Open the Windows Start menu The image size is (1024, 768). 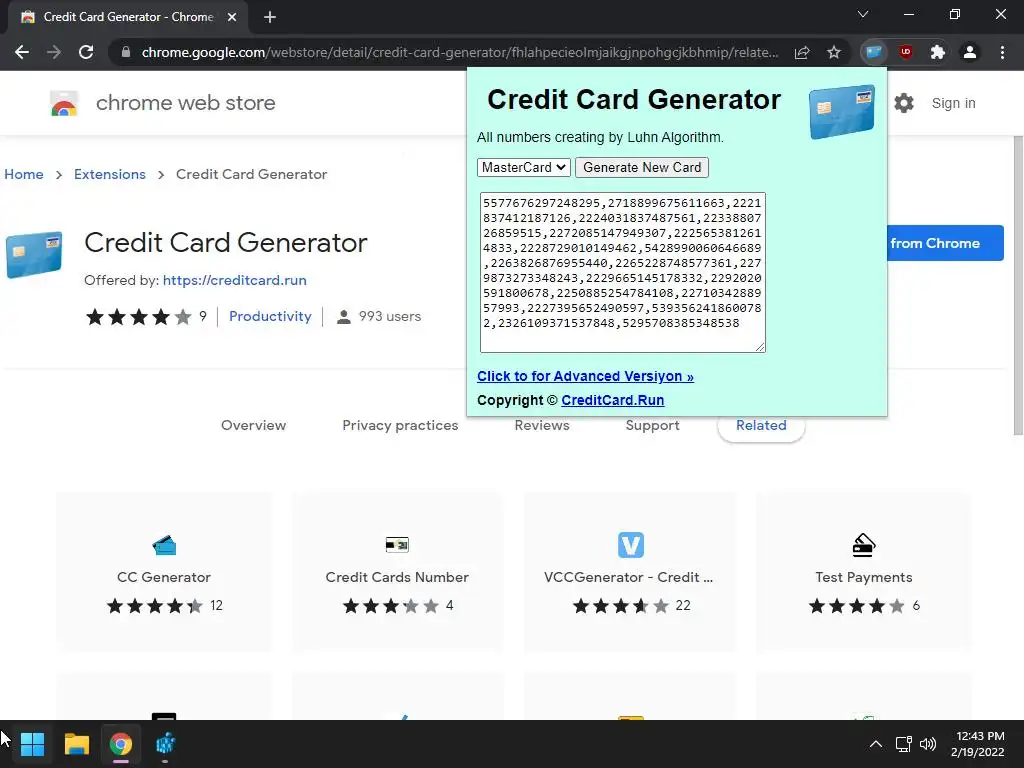[32, 744]
